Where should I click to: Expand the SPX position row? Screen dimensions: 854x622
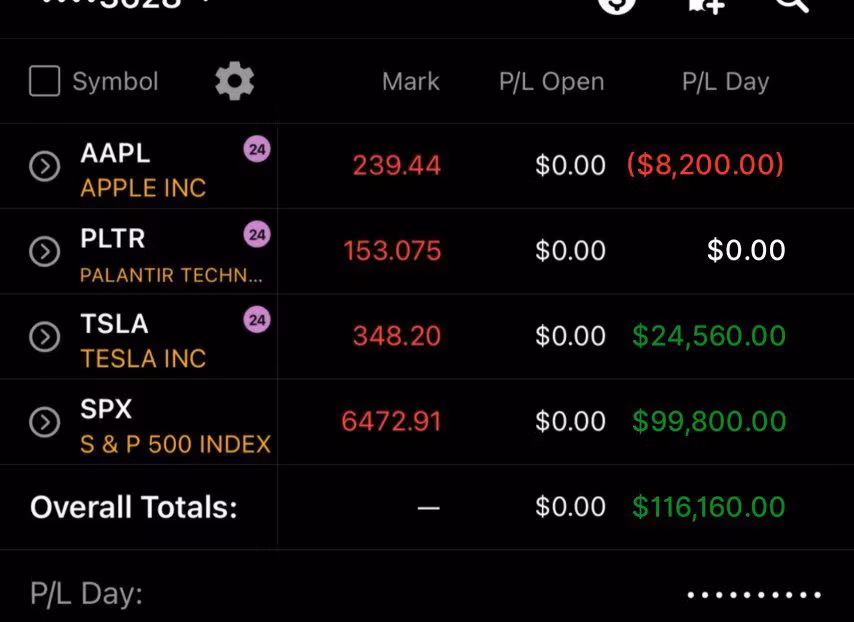pos(45,422)
